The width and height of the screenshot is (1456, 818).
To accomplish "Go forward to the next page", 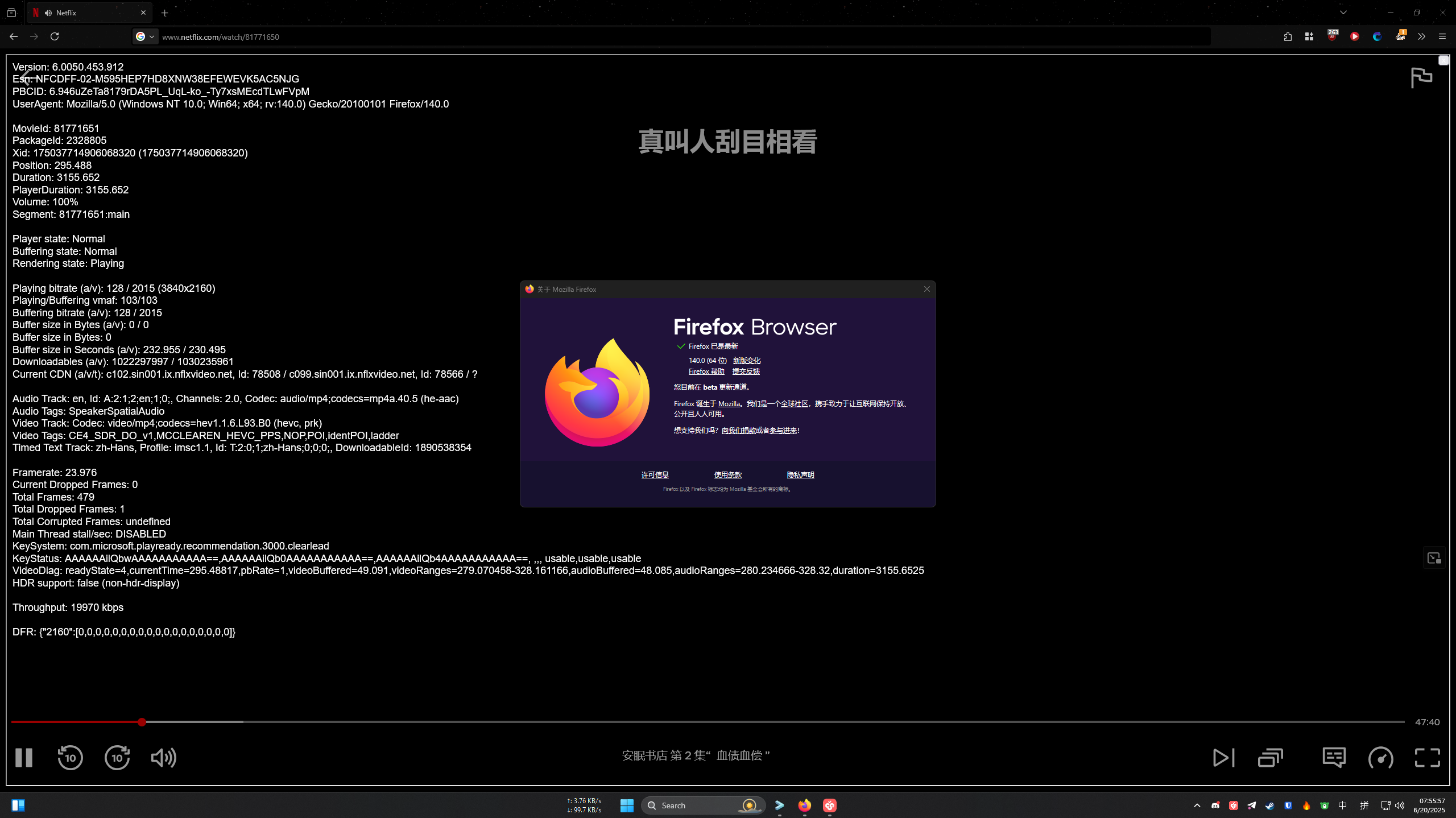I will click(34, 36).
